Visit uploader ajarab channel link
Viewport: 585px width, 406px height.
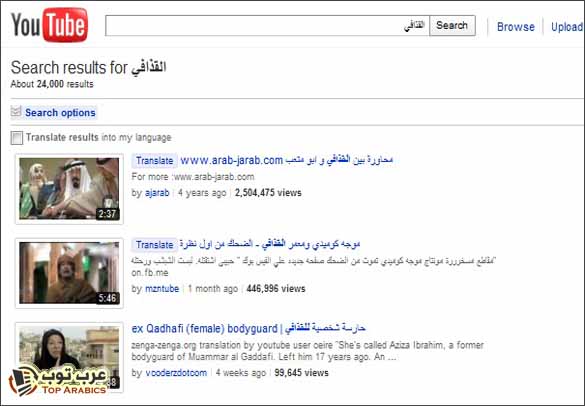(x=157, y=193)
